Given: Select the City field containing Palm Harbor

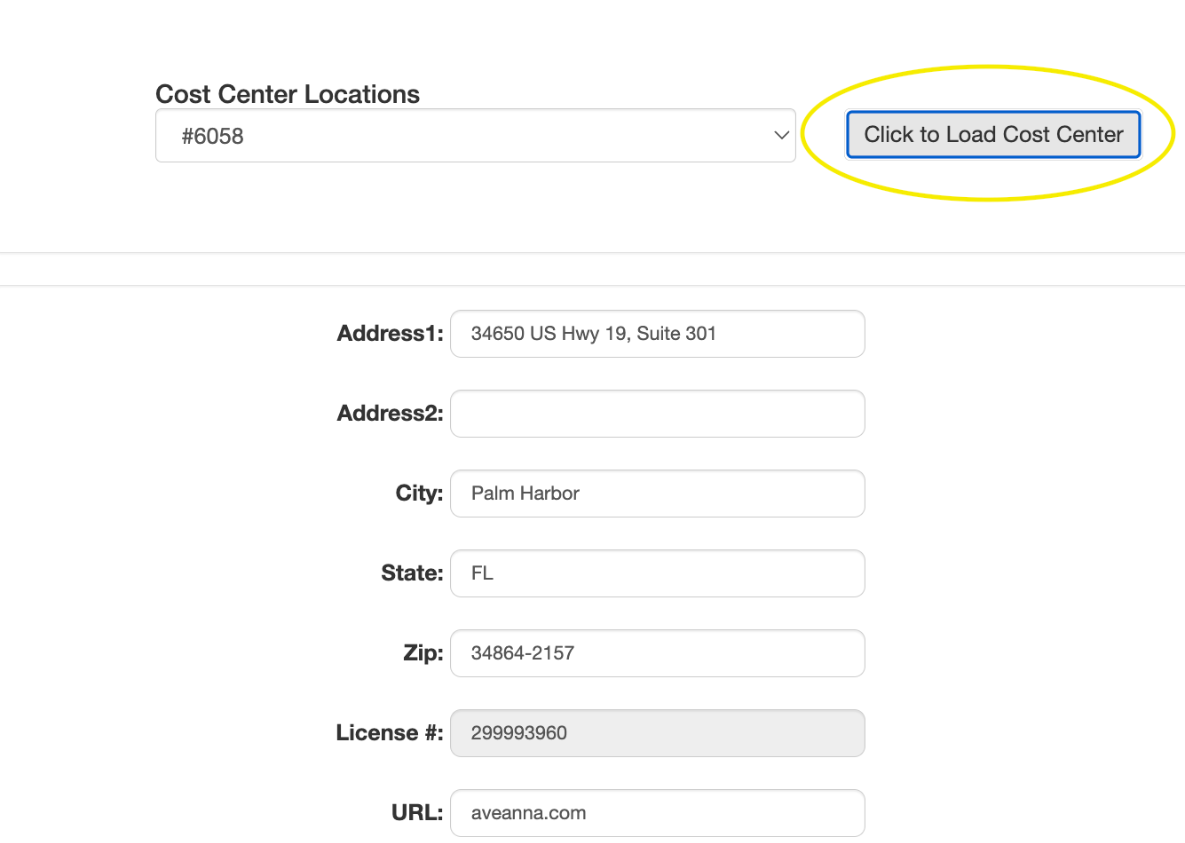Looking at the screenshot, I should click(x=657, y=494).
